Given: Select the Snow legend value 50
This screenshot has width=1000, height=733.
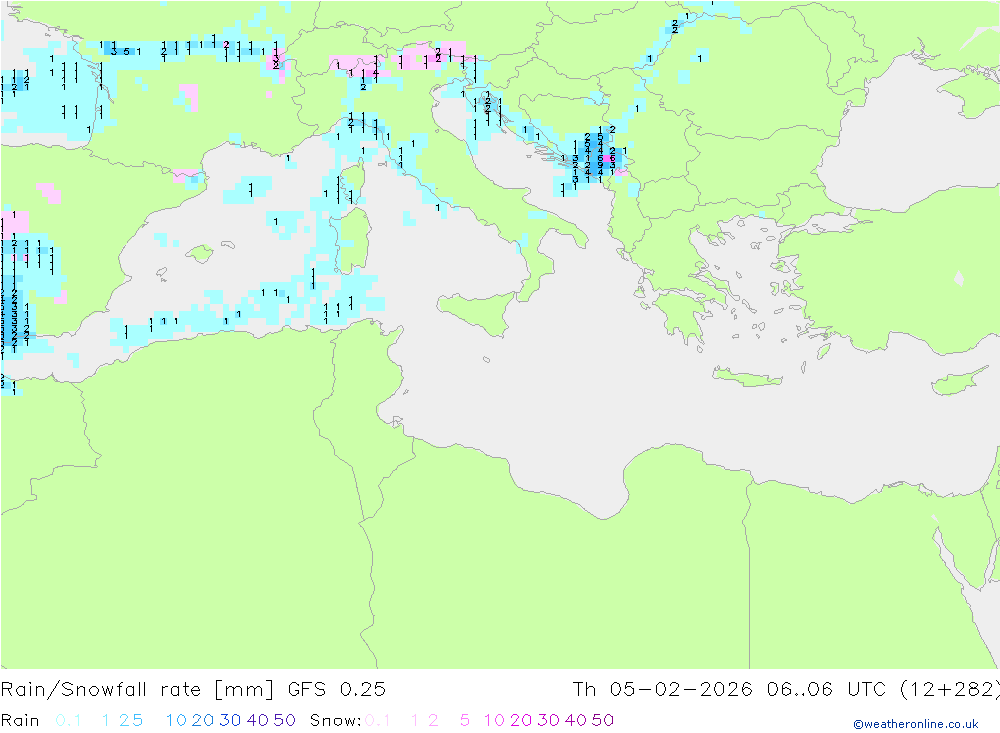Looking at the screenshot, I should click(x=603, y=720).
